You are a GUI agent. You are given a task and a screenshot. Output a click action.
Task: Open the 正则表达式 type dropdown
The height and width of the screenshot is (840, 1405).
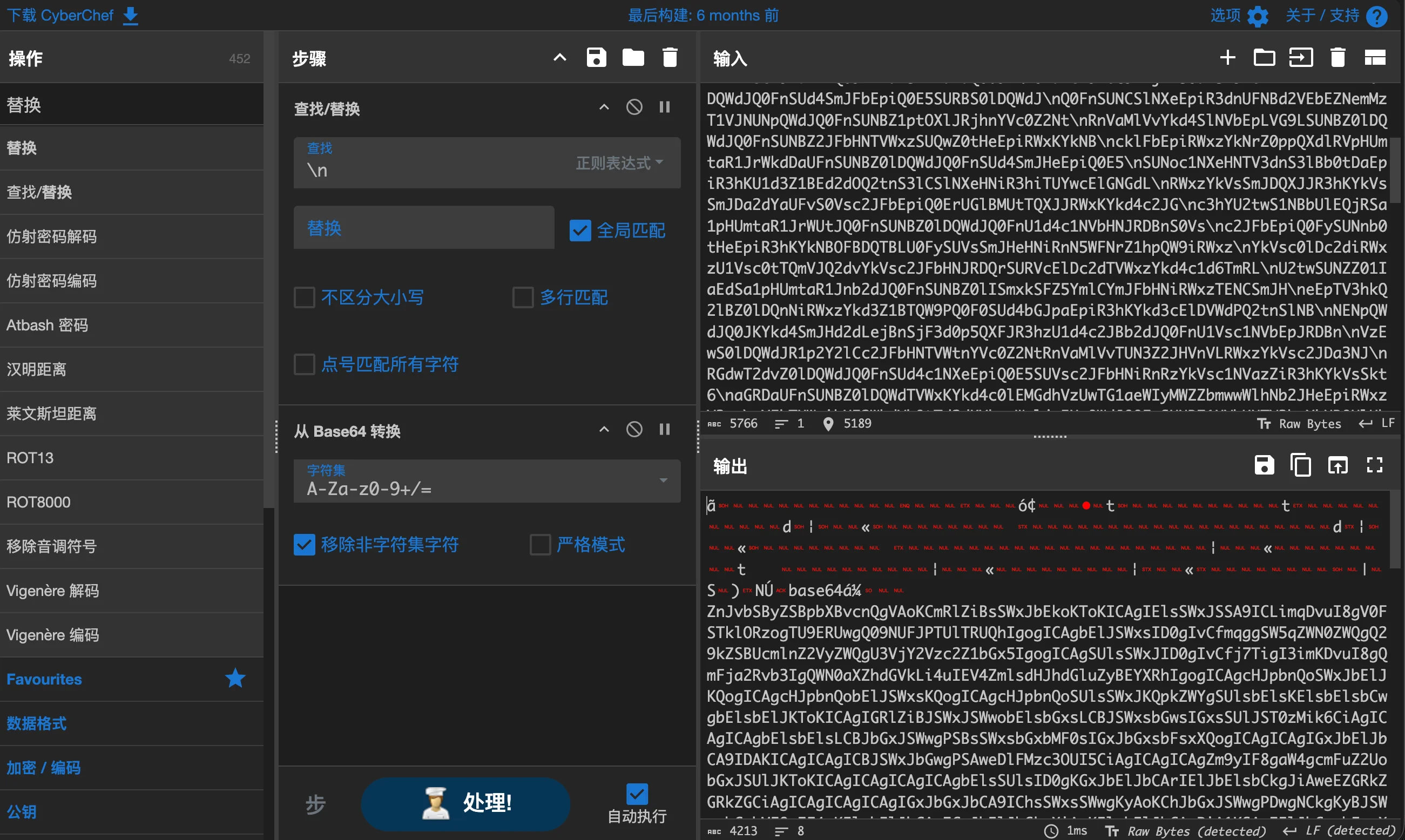point(619,163)
